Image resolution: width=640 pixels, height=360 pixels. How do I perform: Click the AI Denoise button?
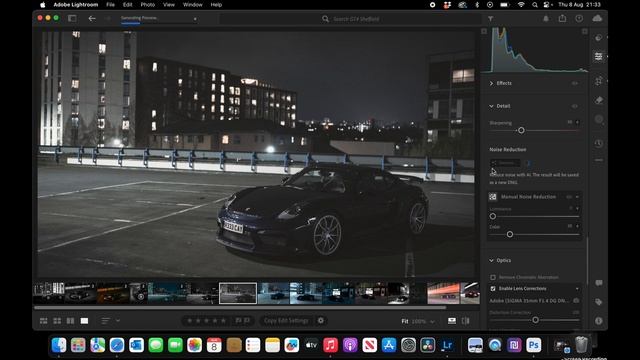505,163
